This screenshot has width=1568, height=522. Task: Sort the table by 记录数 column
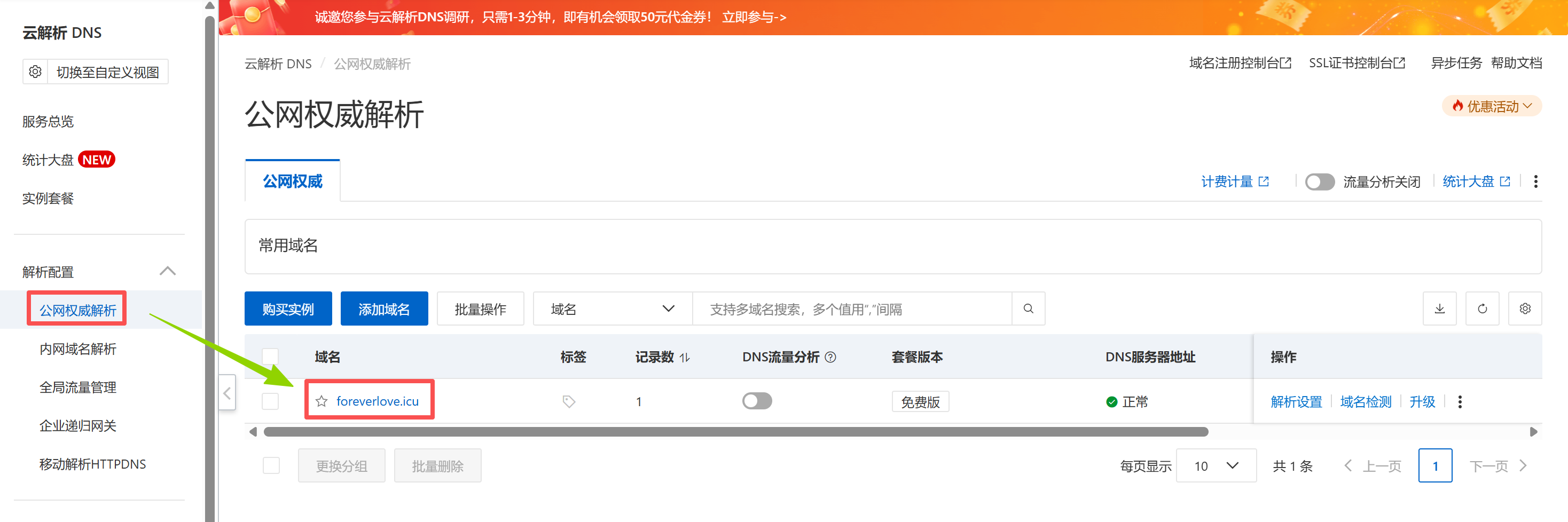(x=685, y=358)
